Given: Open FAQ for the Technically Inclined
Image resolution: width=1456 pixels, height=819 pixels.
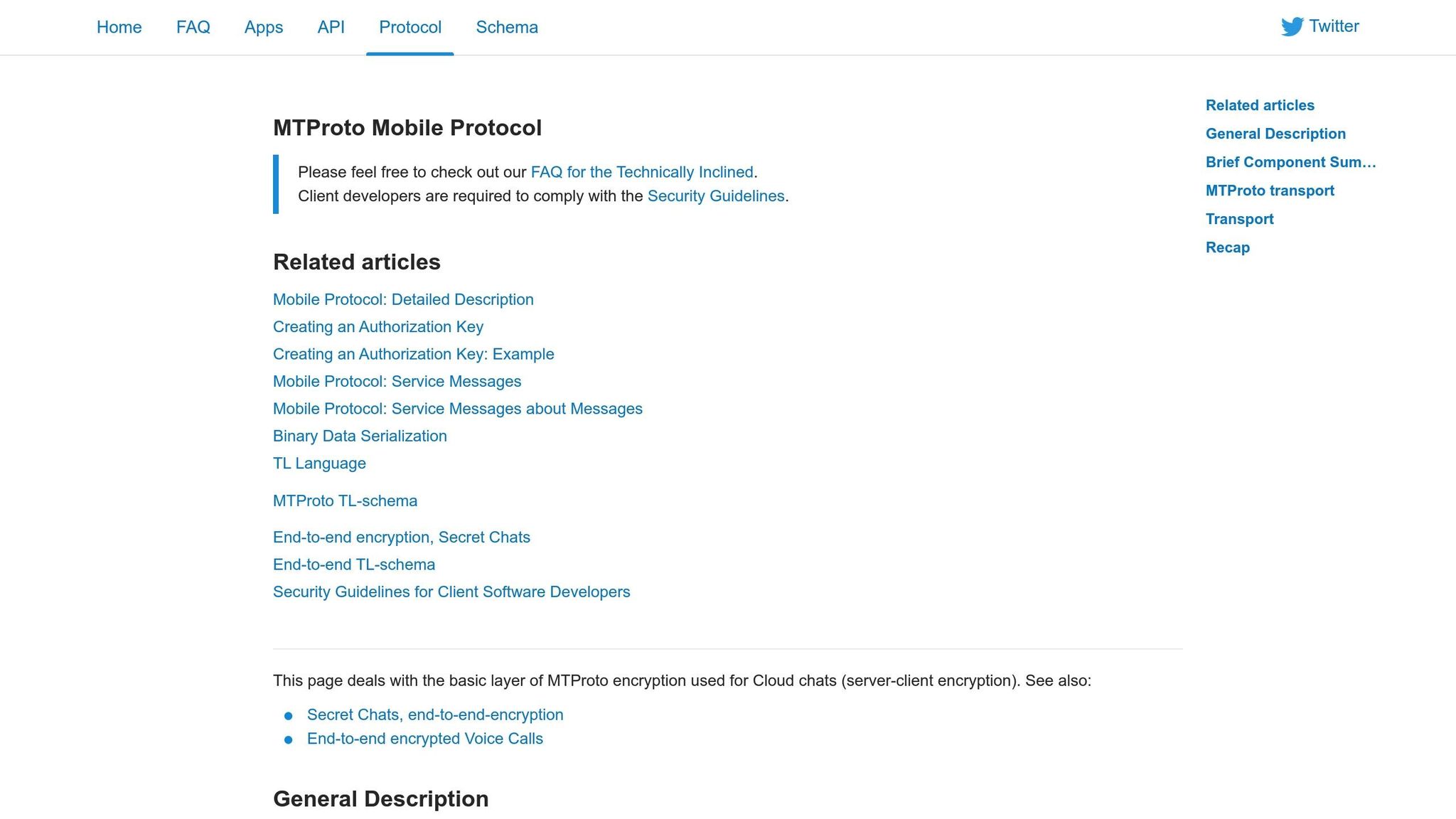Looking at the screenshot, I should coord(642,172).
